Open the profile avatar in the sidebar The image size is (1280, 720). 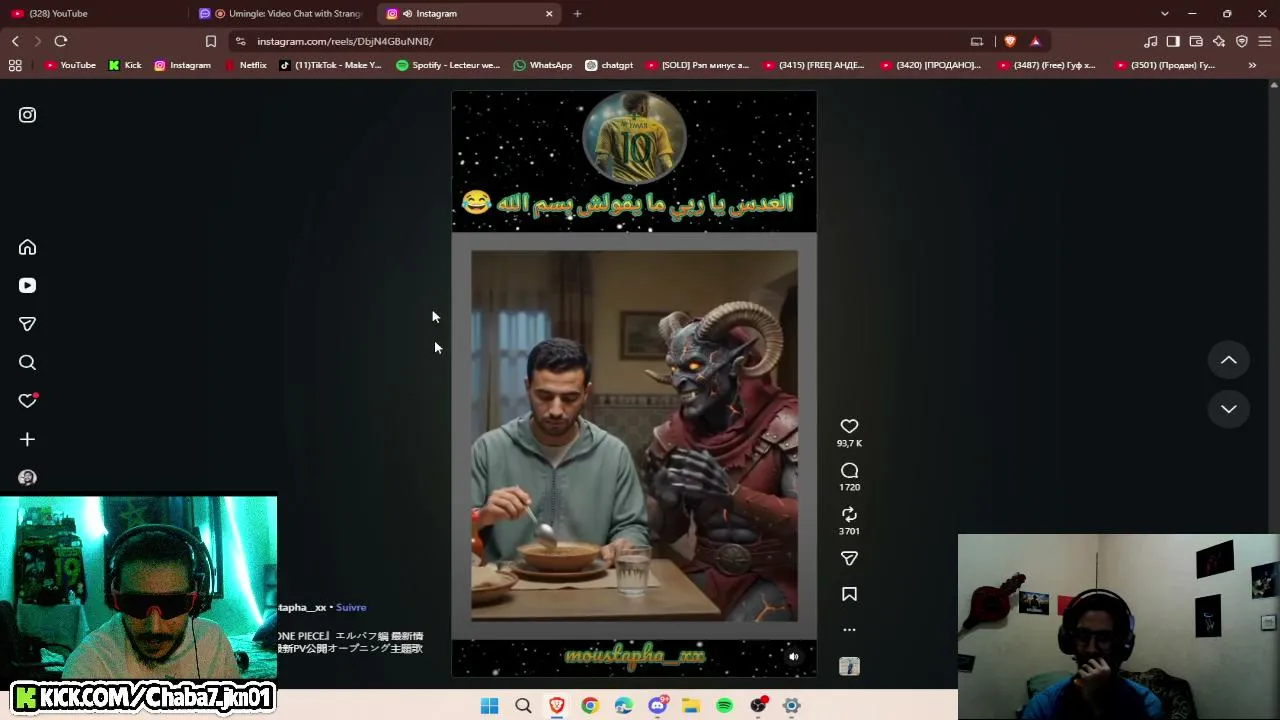click(27, 478)
